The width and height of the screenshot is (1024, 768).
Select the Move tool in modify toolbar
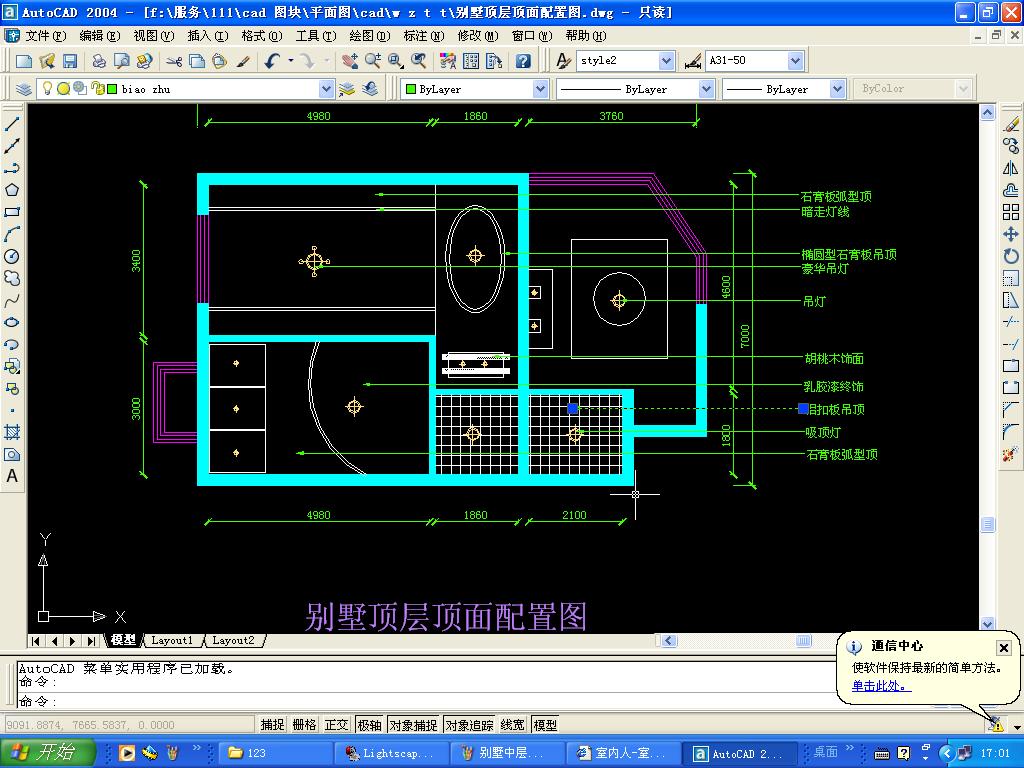1011,234
